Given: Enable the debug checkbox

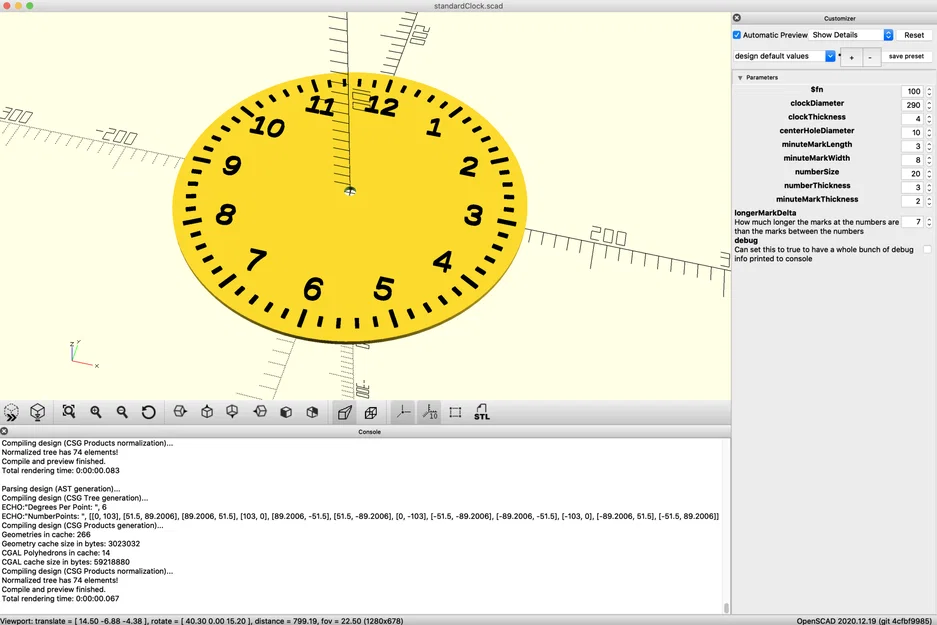Looking at the screenshot, I should point(927,249).
